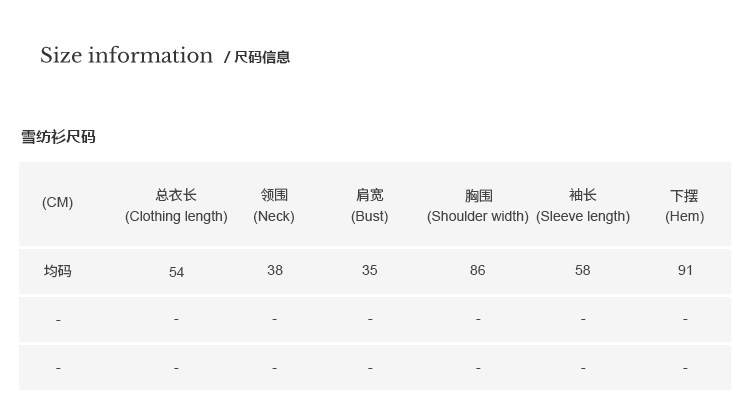Screen dimensions: 750x411
Task: Select the 均码 size row label
Action: [x=58, y=271]
